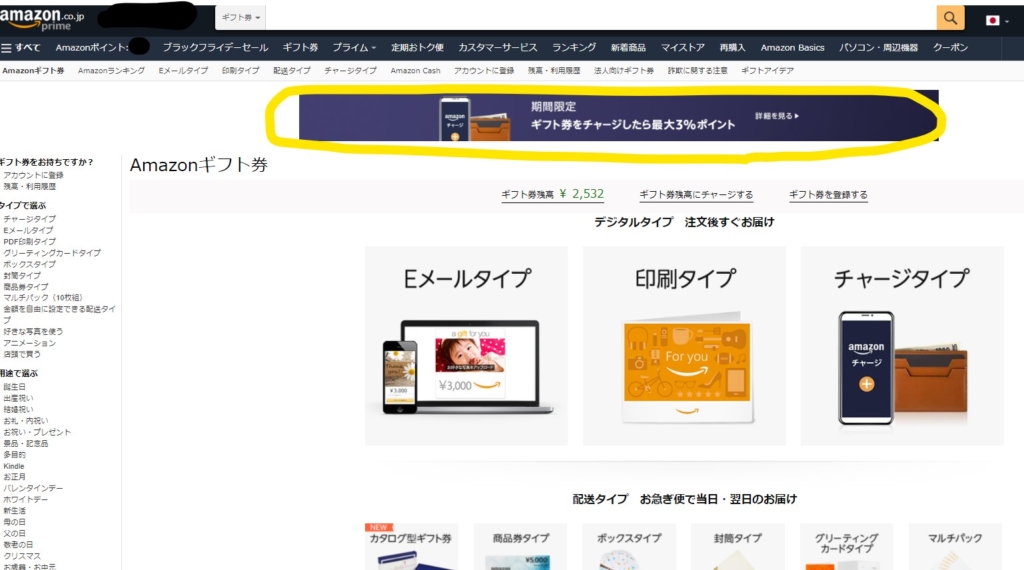
Task: Click グリーティングカードタイプ in the sidebar
Action: coord(52,253)
